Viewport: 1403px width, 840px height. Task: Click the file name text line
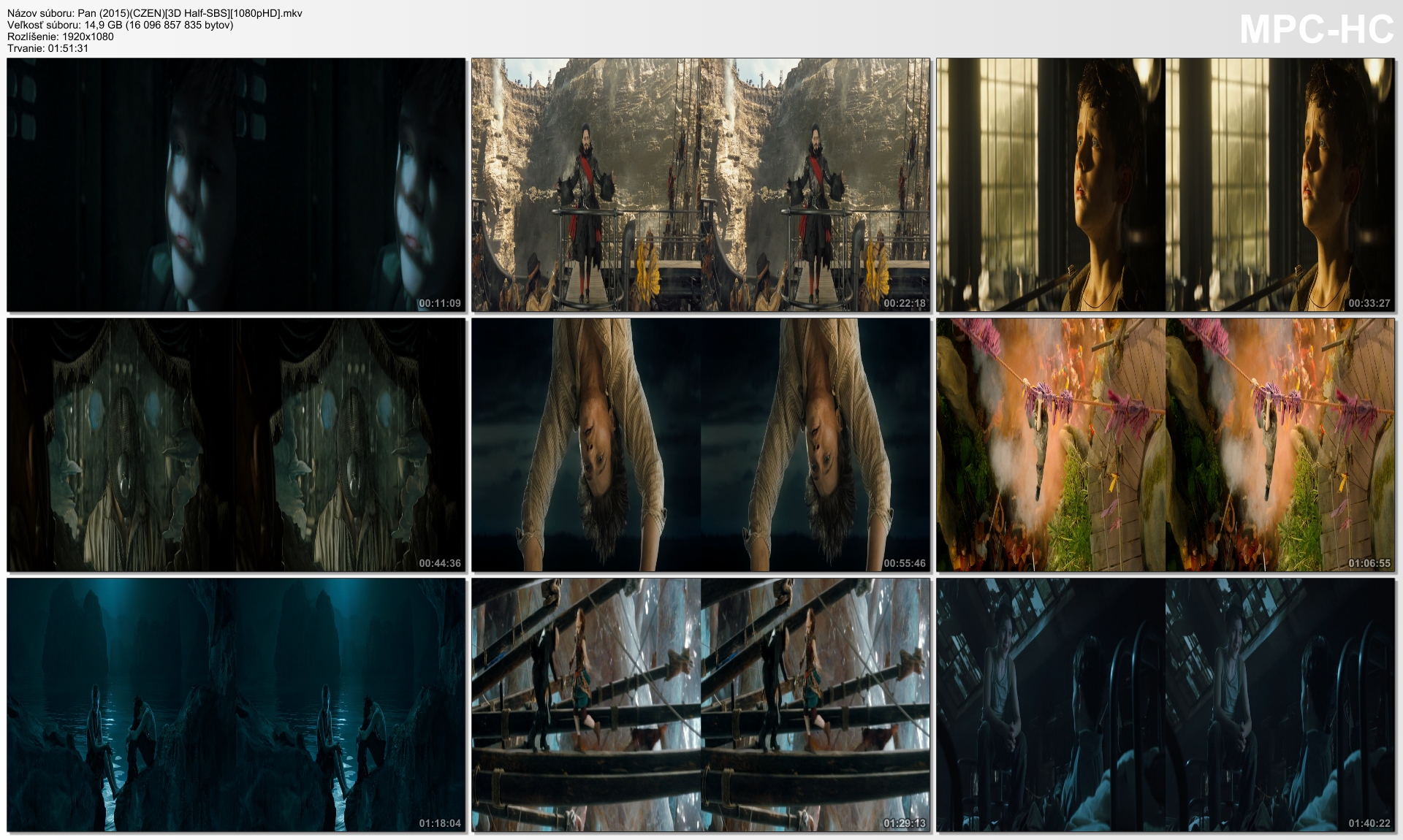(154, 13)
